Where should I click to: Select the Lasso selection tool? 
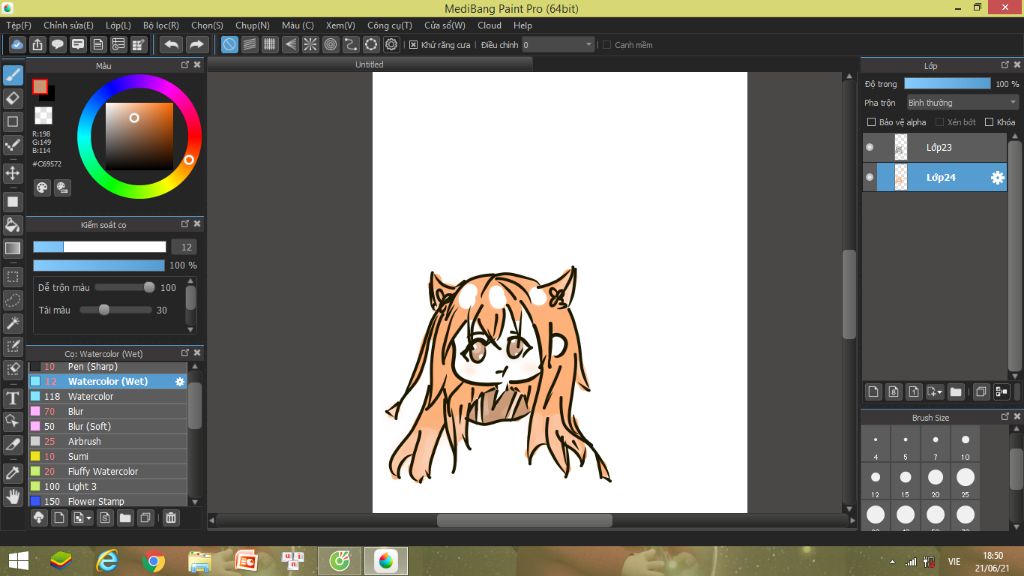click(12, 300)
